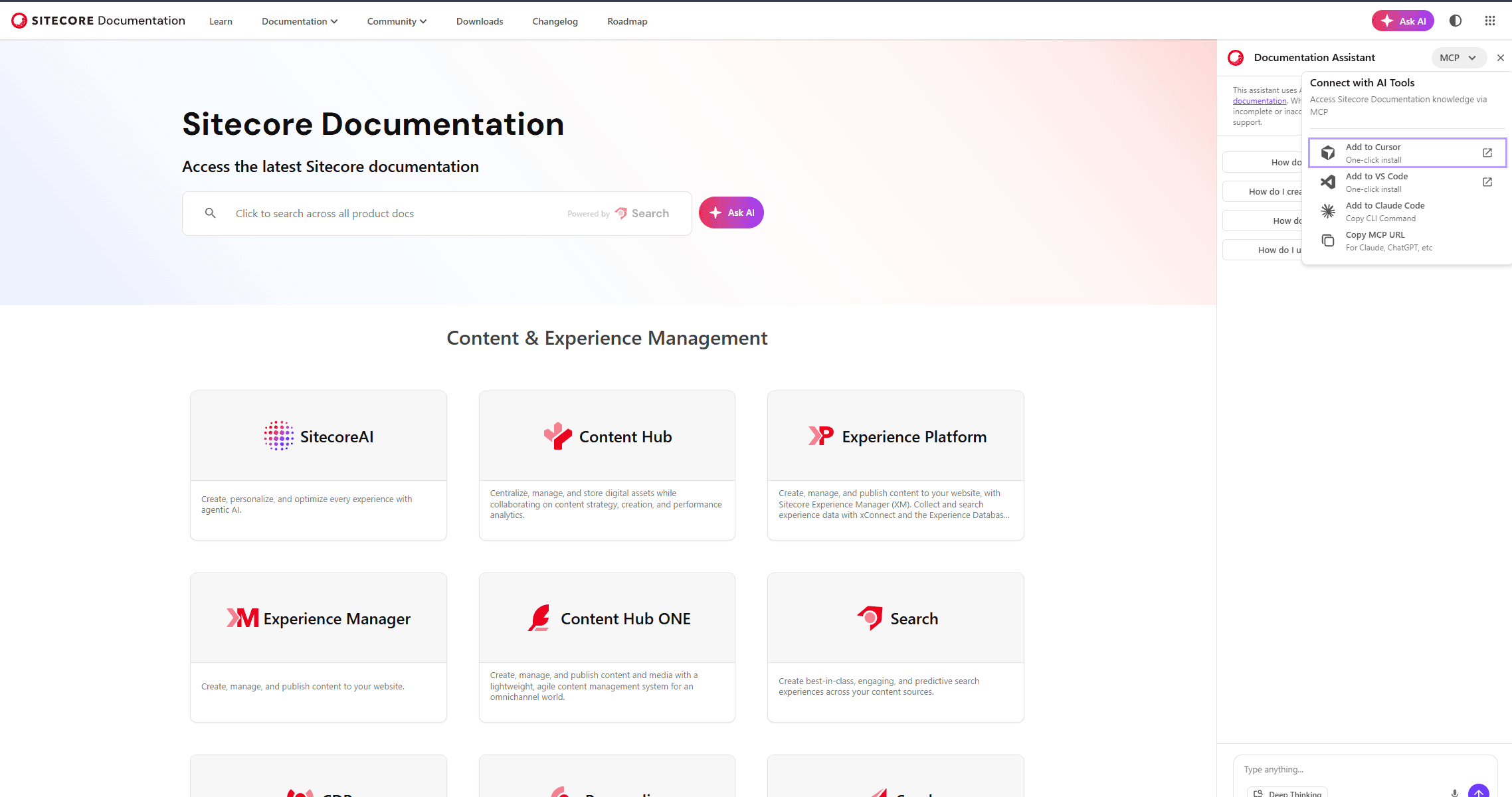The height and width of the screenshot is (797, 1512).
Task: Select Copy MCP URL option
Action: pos(1406,240)
